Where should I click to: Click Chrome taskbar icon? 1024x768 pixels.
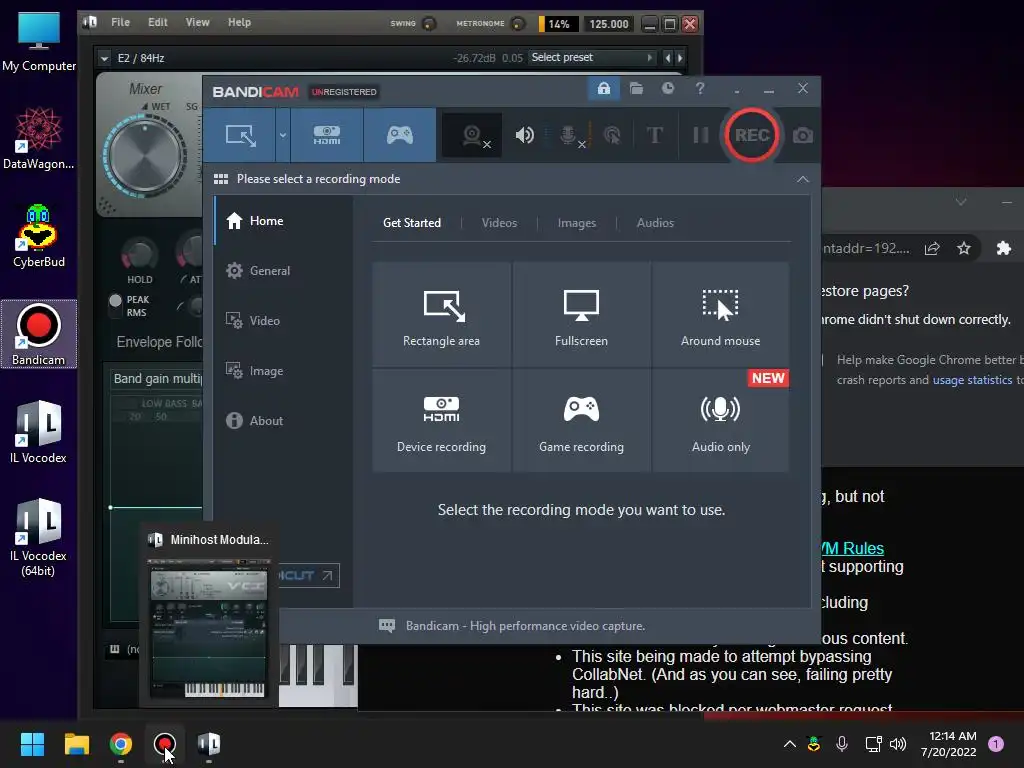coord(121,744)
